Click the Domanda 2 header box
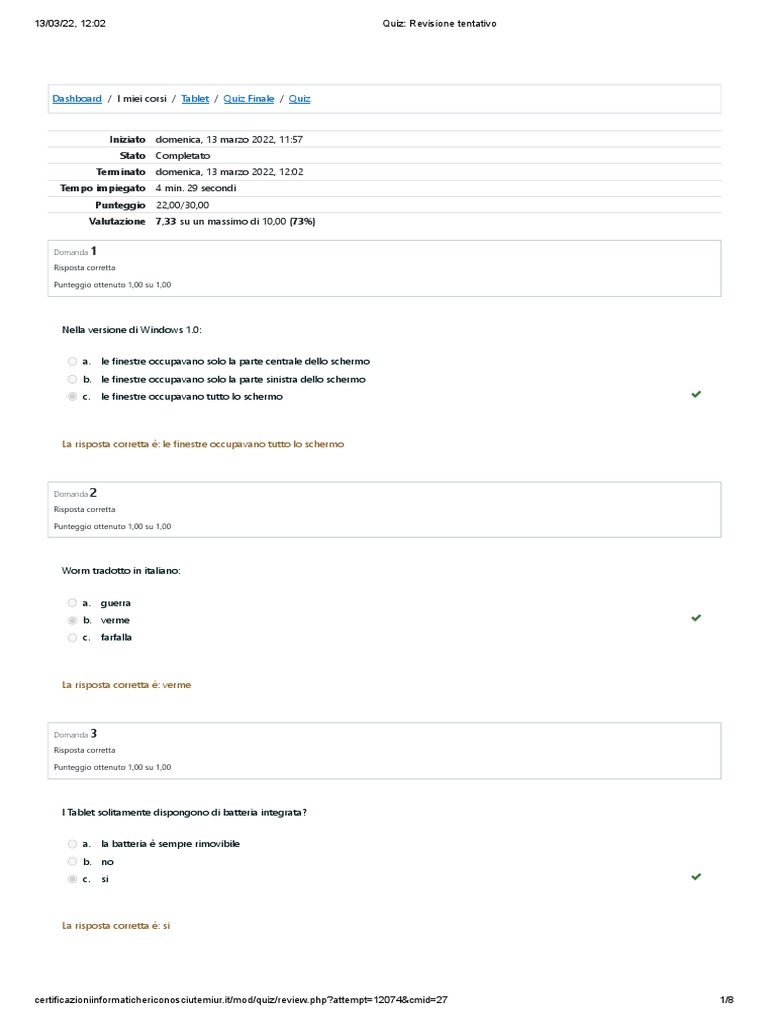This screenshot has height=1024, width=768. (384, 509)
